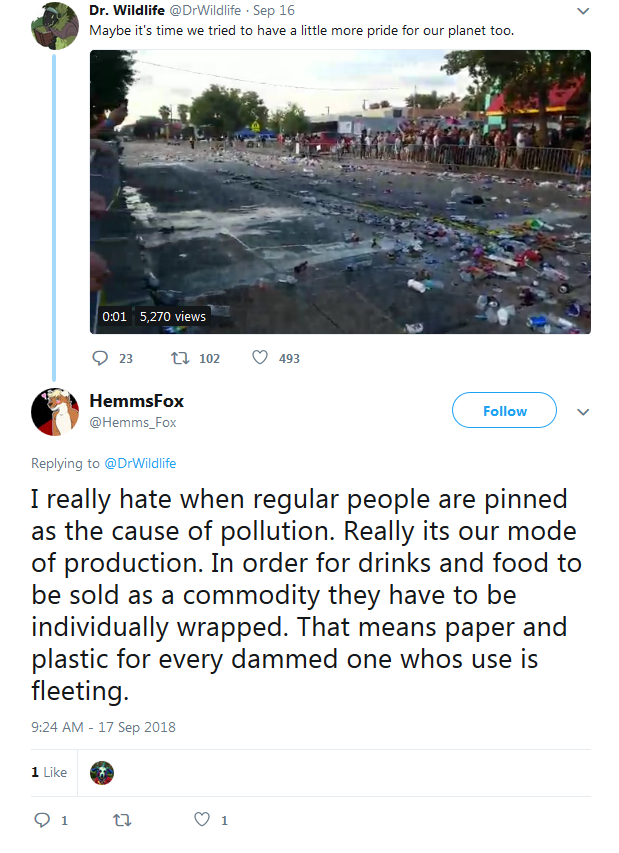The image size is (619, 853).
Task: Expand options chevron beside Follow button
Action: pyautogui.click(x=583, y=412)
